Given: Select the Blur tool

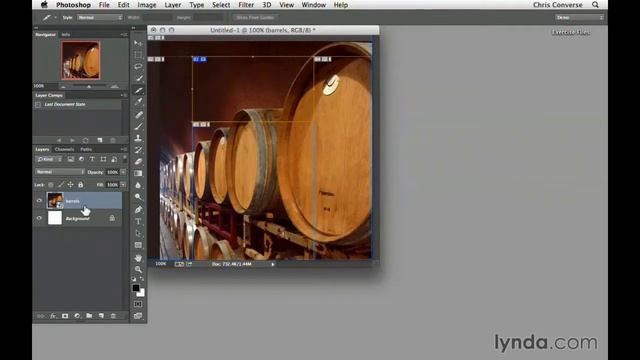Looking at the screenshot, I should coord(138,185).
